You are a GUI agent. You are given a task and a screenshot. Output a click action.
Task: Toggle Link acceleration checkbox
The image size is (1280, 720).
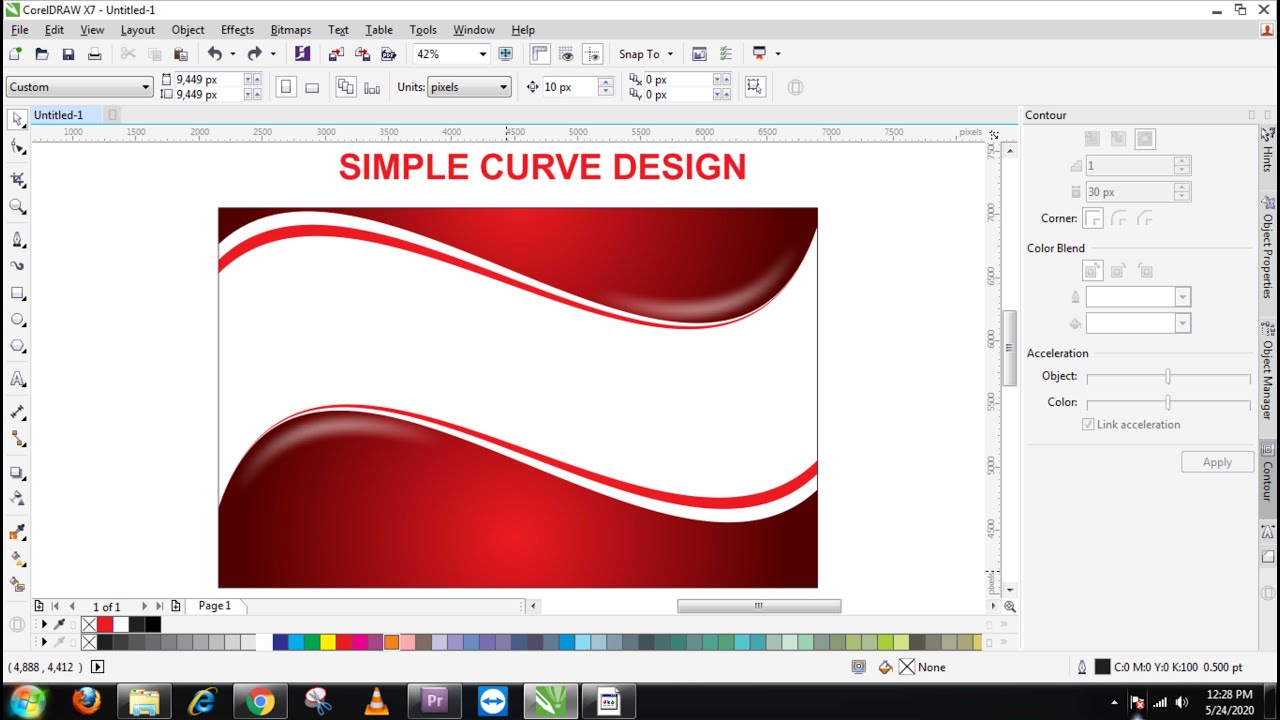[1088, 424]
